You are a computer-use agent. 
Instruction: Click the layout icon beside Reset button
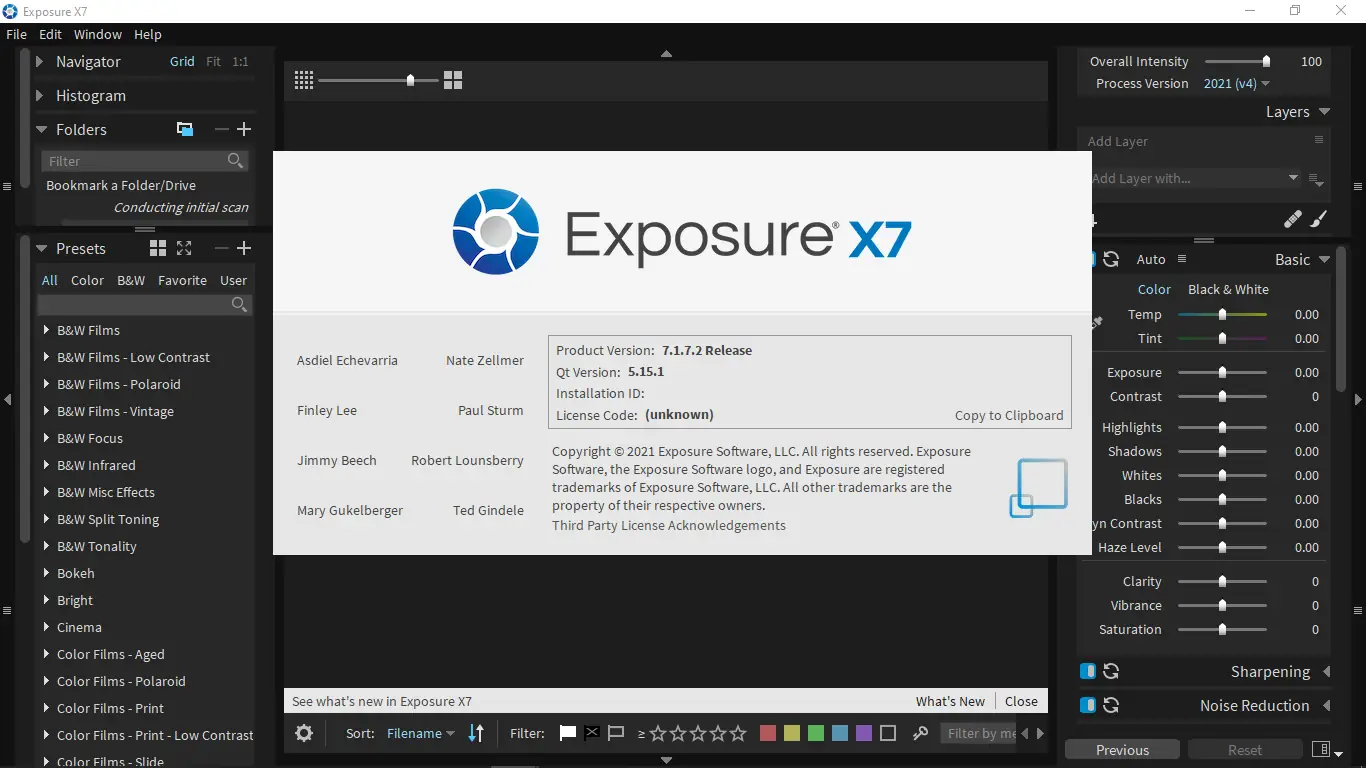(1321, 749)
